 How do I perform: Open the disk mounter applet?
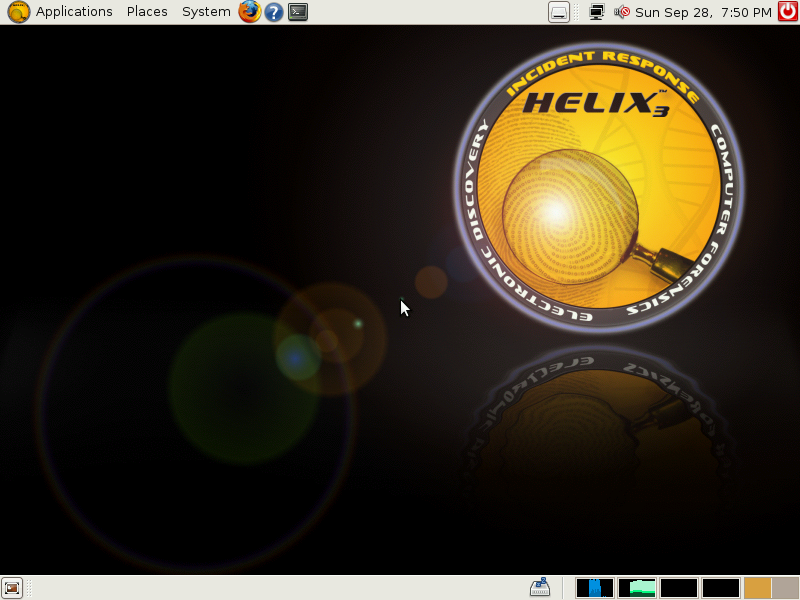coord(559,12)
